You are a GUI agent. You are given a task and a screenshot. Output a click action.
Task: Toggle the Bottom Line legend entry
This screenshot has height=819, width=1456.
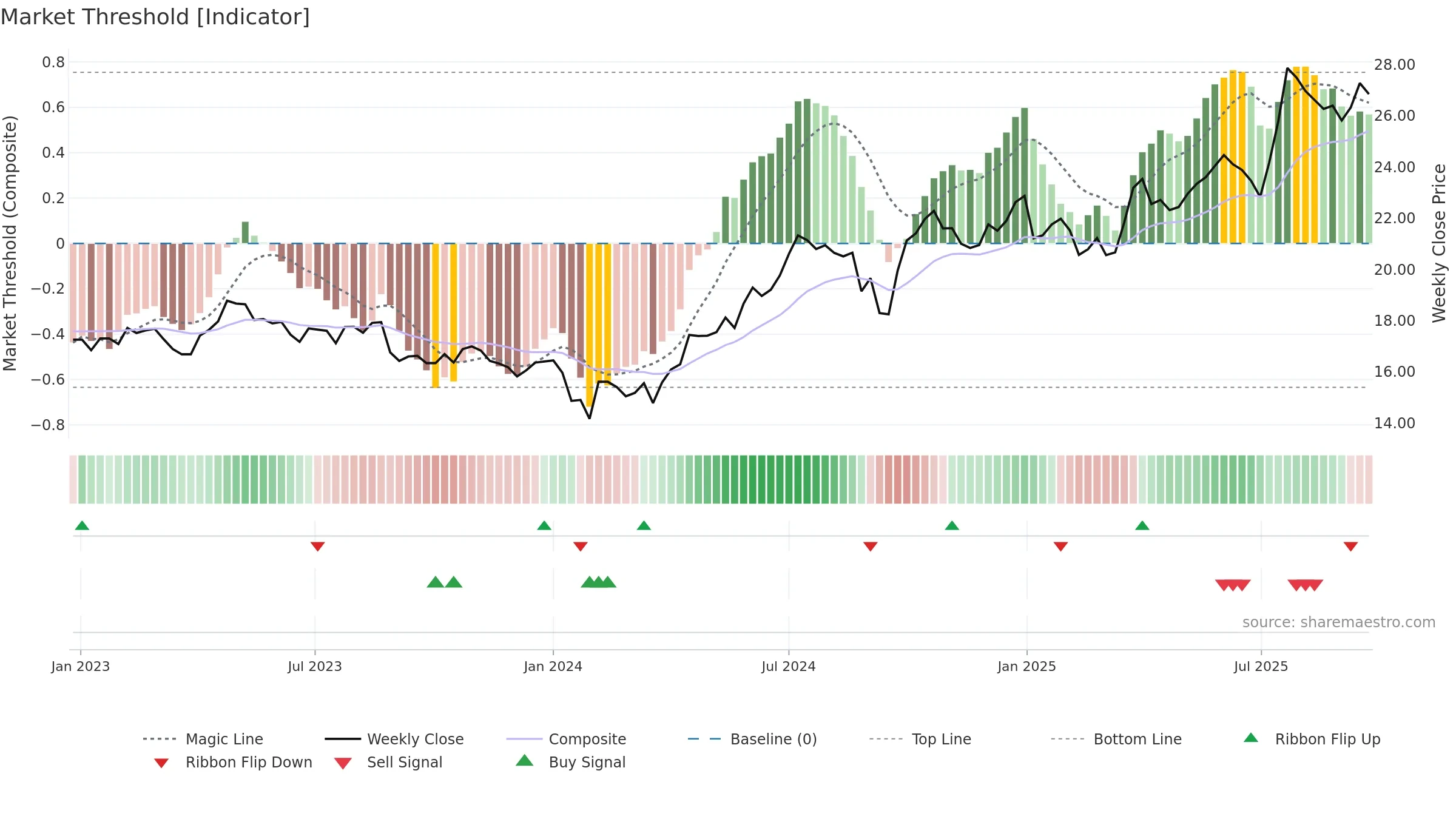(x=1116, y=739)
